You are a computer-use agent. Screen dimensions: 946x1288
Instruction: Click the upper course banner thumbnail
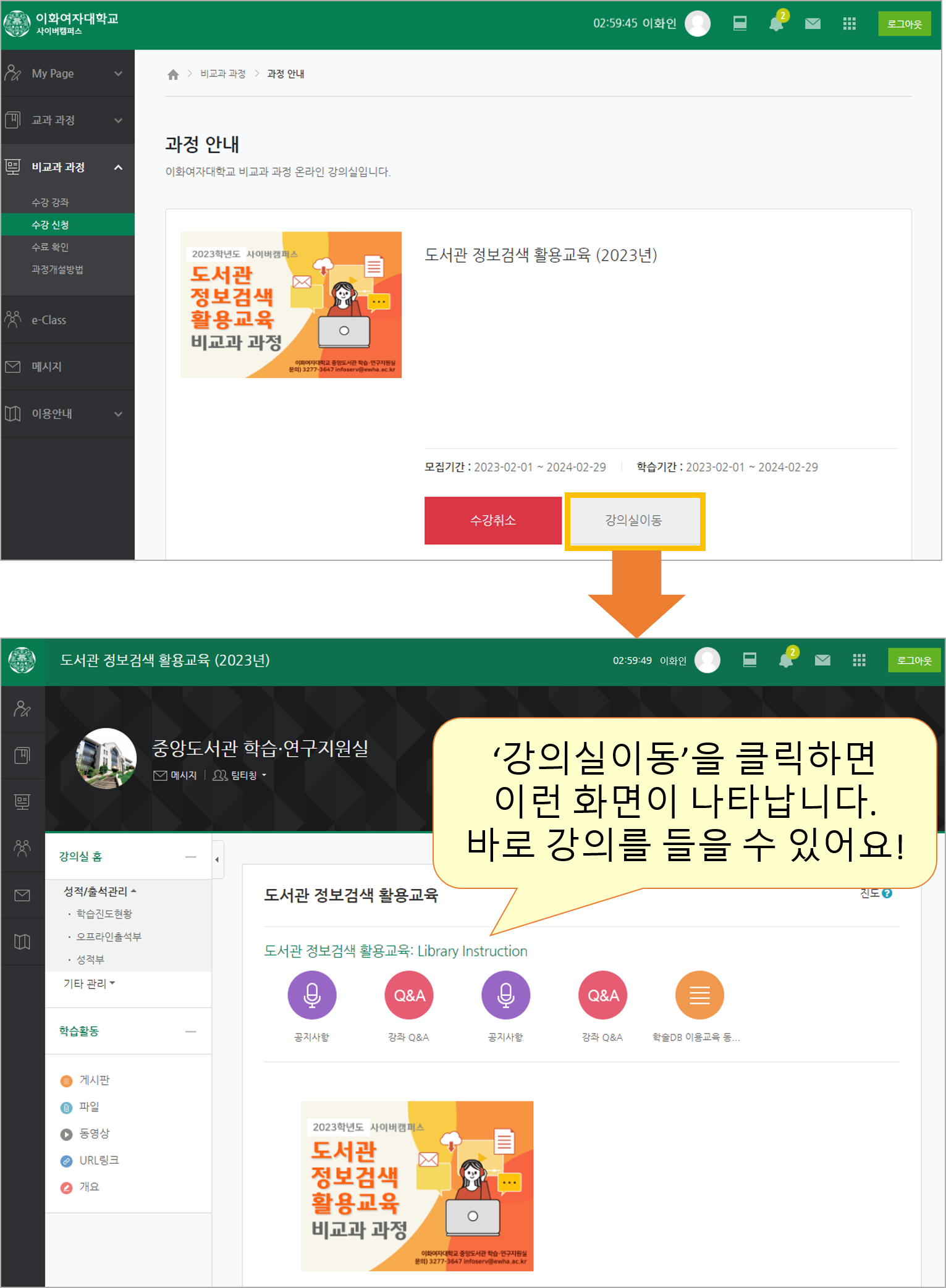(x=291, y=305)
